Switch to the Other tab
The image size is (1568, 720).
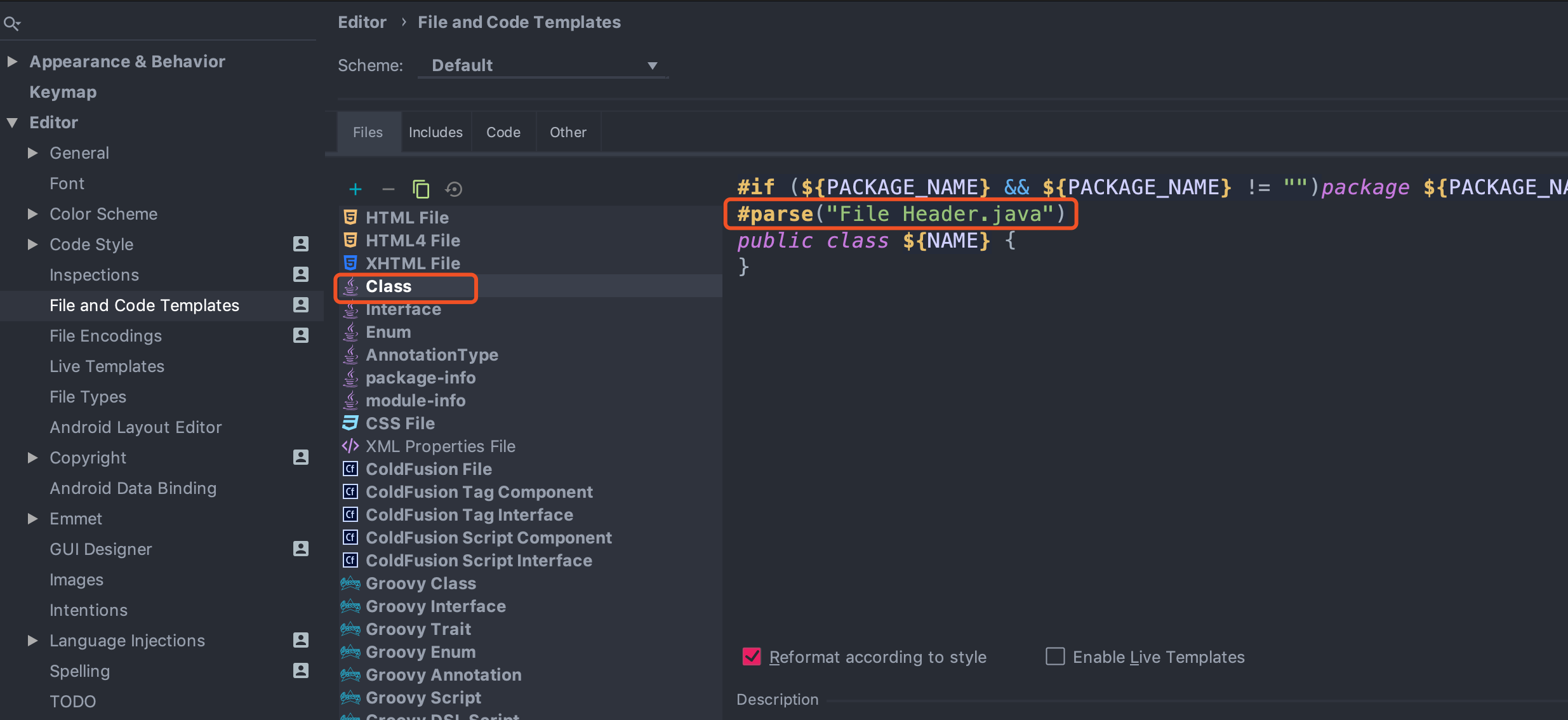point(568,132)
